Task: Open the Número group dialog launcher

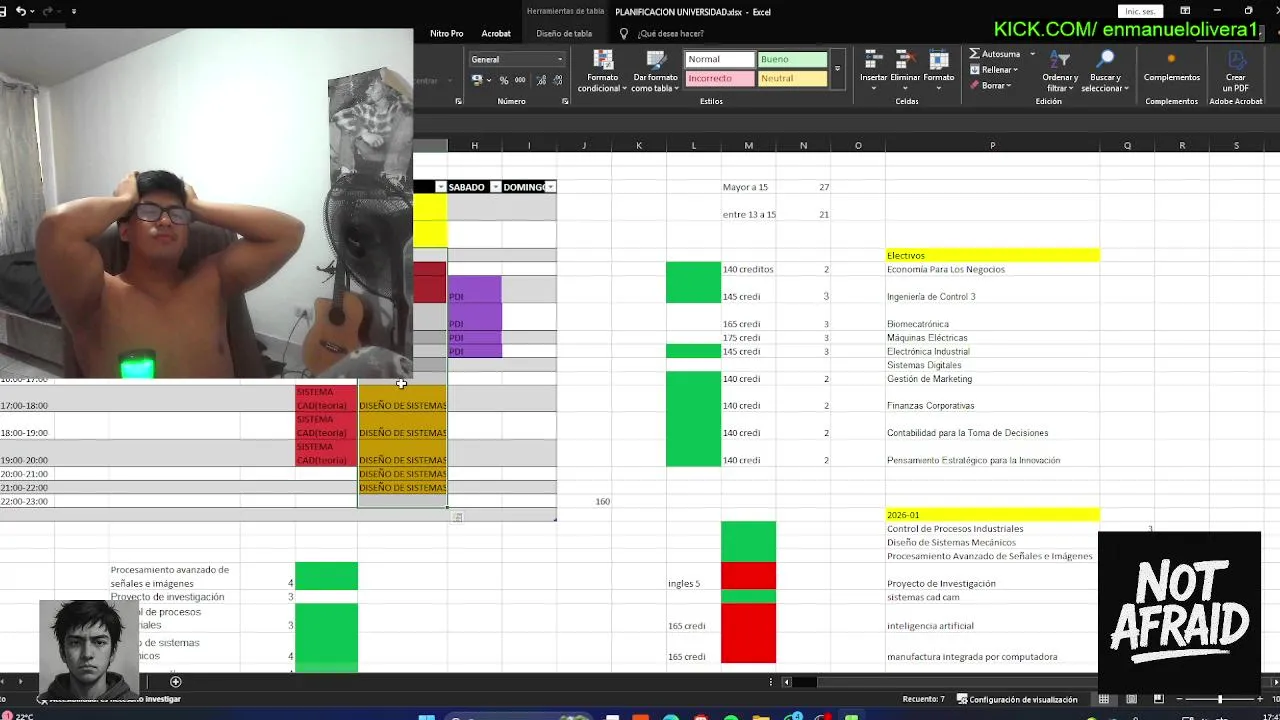Action: [565, 101]
